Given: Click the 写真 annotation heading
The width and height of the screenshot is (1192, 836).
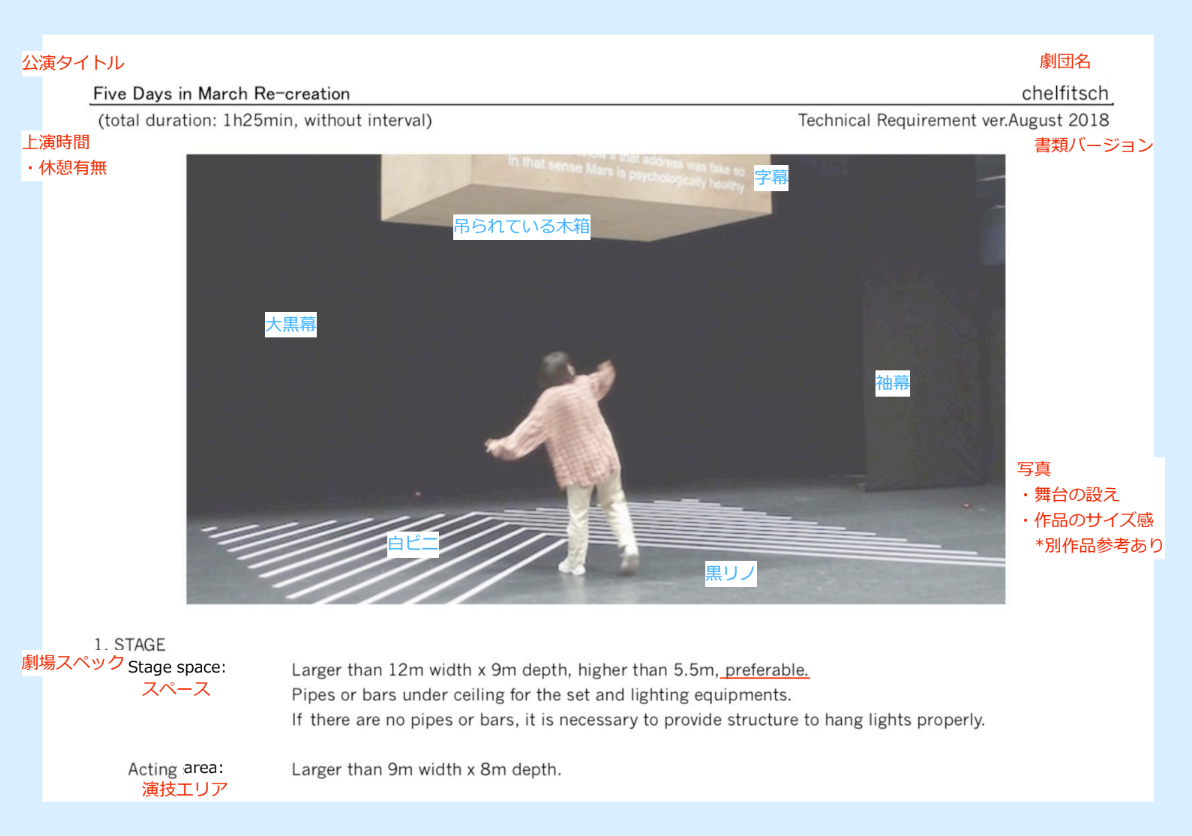Looking at the screenshot, I should click(x=1034, y=468).
